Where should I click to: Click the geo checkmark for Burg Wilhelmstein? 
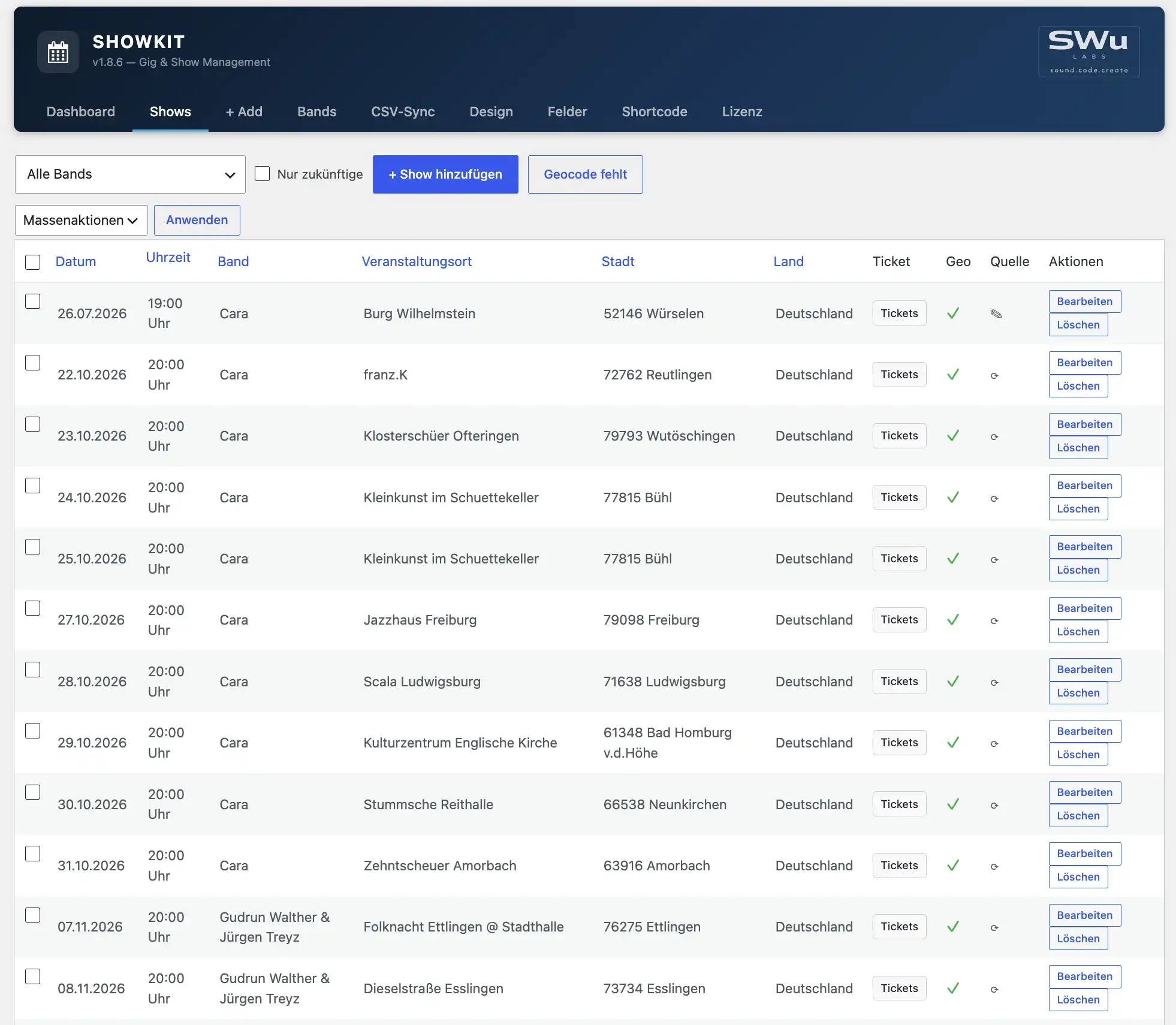pyautogui.click(x=953, y=313)
